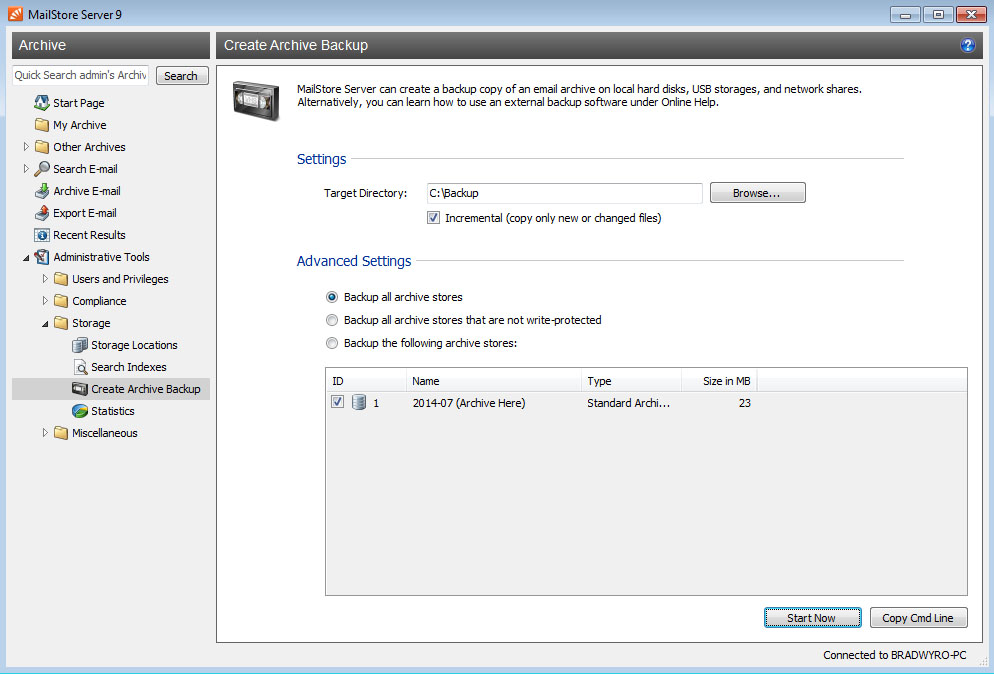Image resolution: width=994 pixels, height=674 pixels.
Task: Click the Storage Locations icon
Action: click(80, 345)
